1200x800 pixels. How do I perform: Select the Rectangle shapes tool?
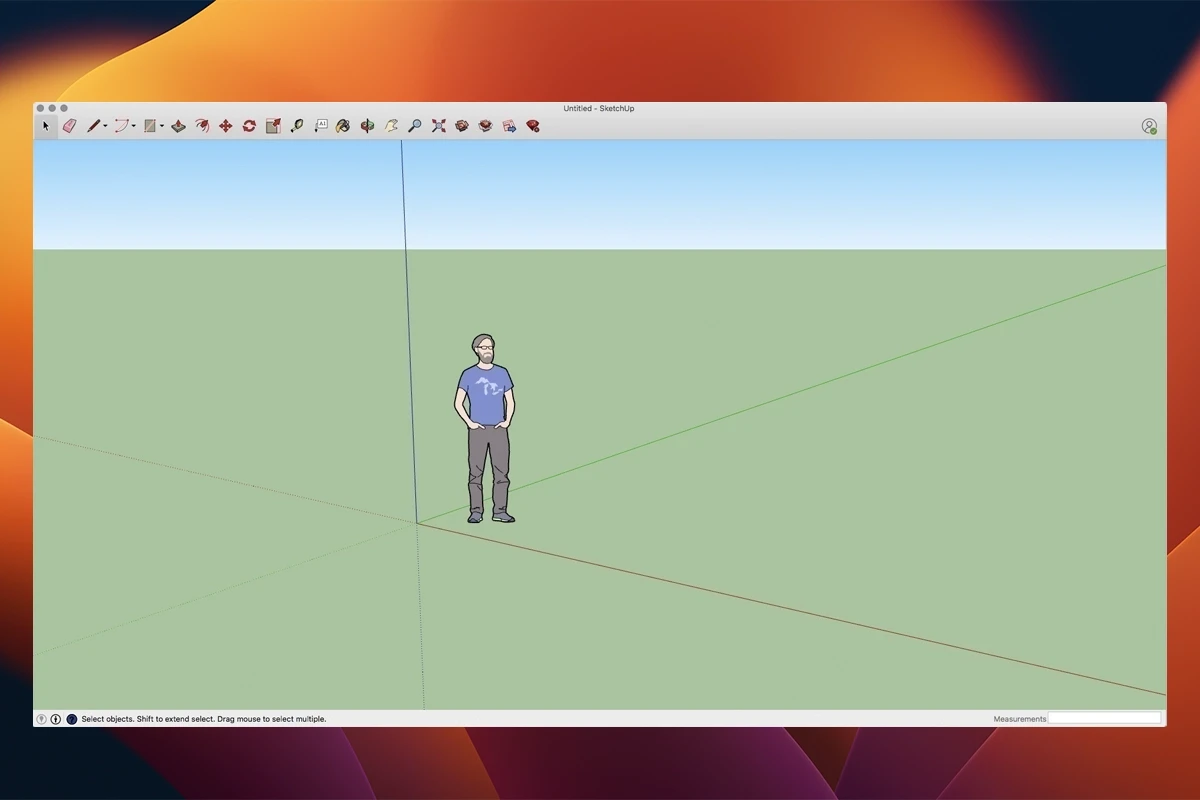[x=148, y=125]
